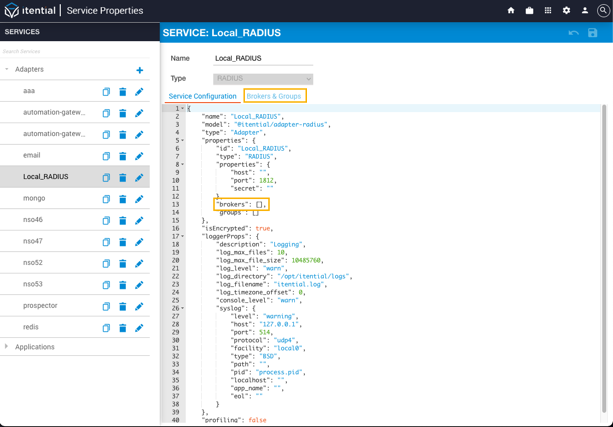The image size is (613, 427).
Task: Clone the email adapter
Action: click(x=106, y=156)
